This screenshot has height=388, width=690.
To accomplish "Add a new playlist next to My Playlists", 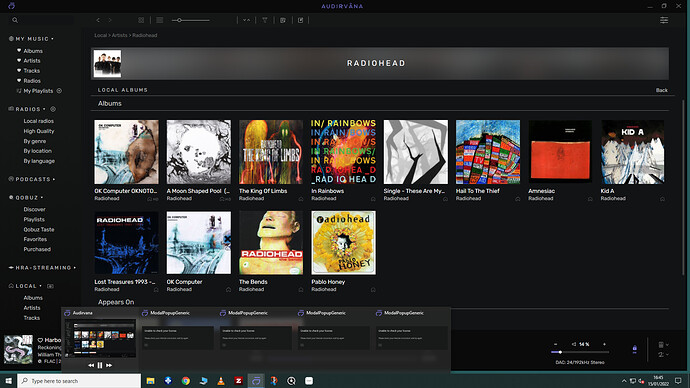I will [x=59, y=91].
